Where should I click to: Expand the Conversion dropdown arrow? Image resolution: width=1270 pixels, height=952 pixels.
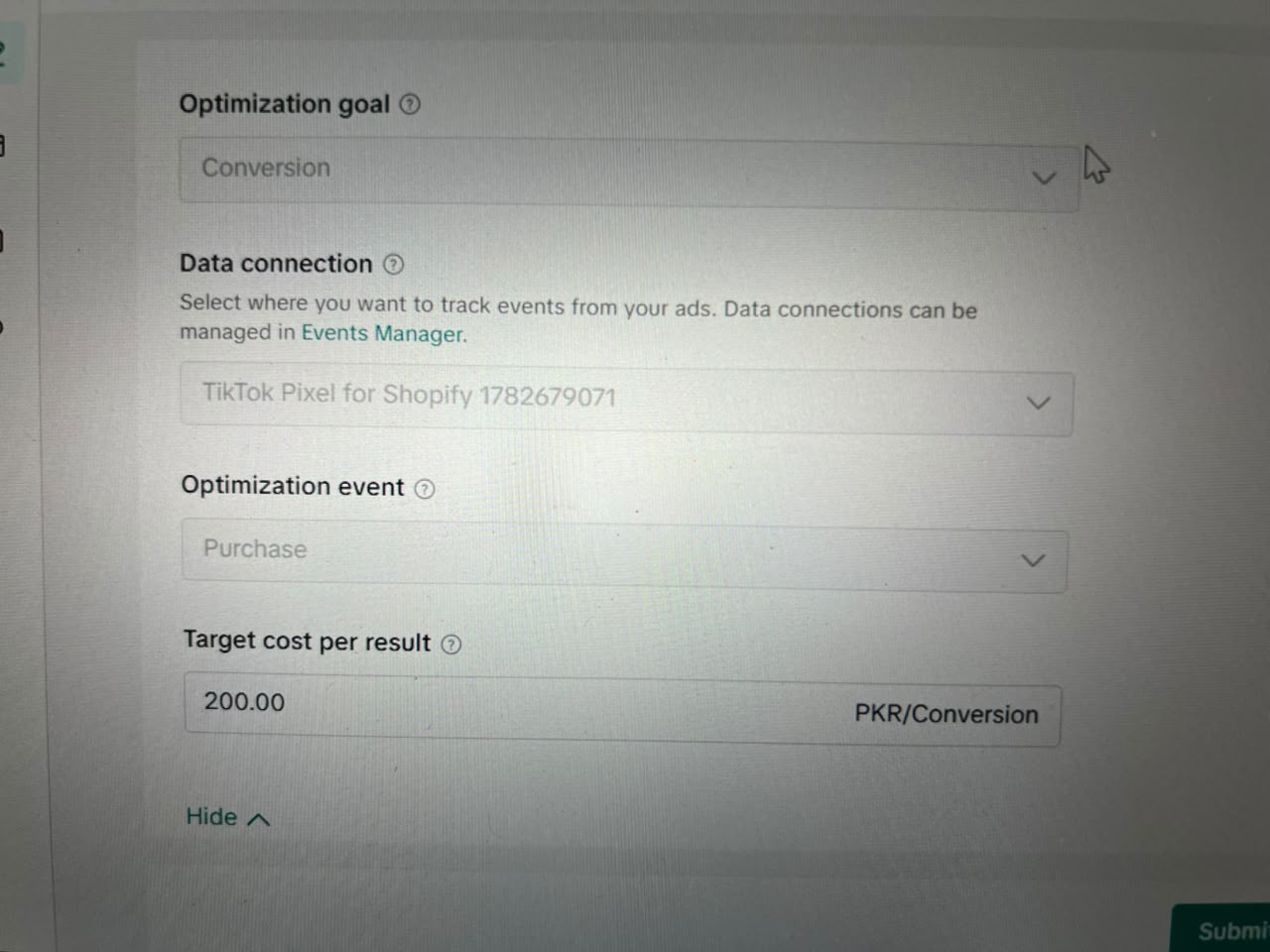(1044, 178)
